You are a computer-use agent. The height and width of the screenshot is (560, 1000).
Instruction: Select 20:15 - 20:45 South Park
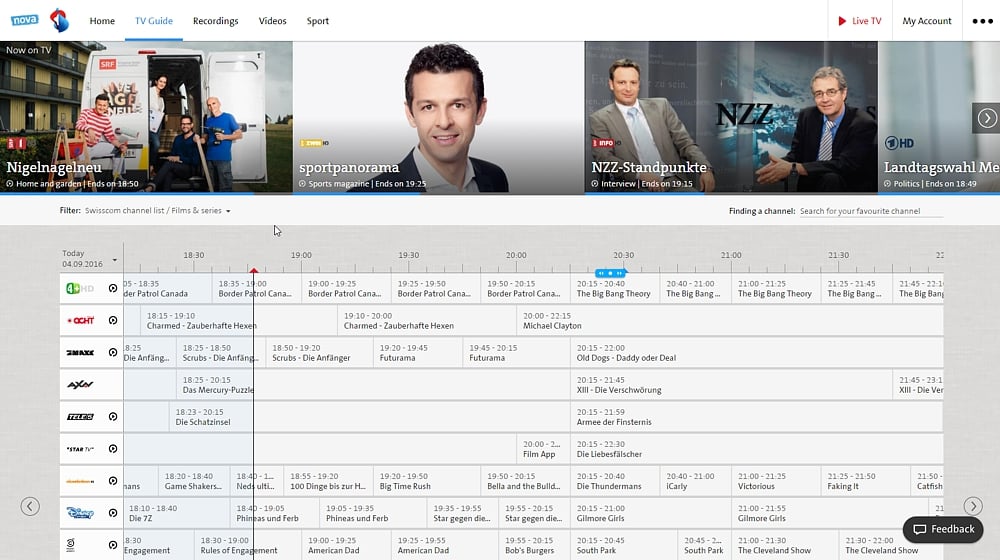(624, 545)
